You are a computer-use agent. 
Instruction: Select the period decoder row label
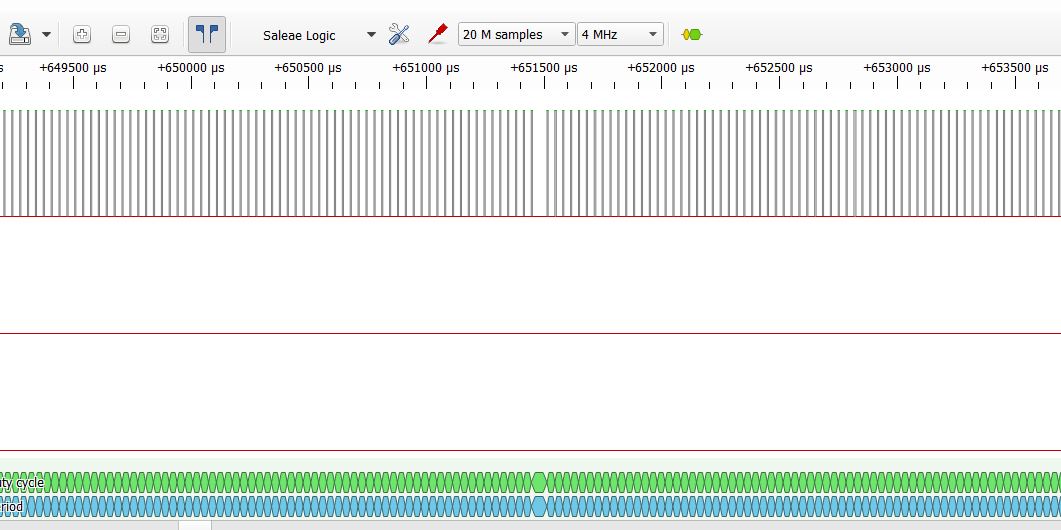pos(12,506)
